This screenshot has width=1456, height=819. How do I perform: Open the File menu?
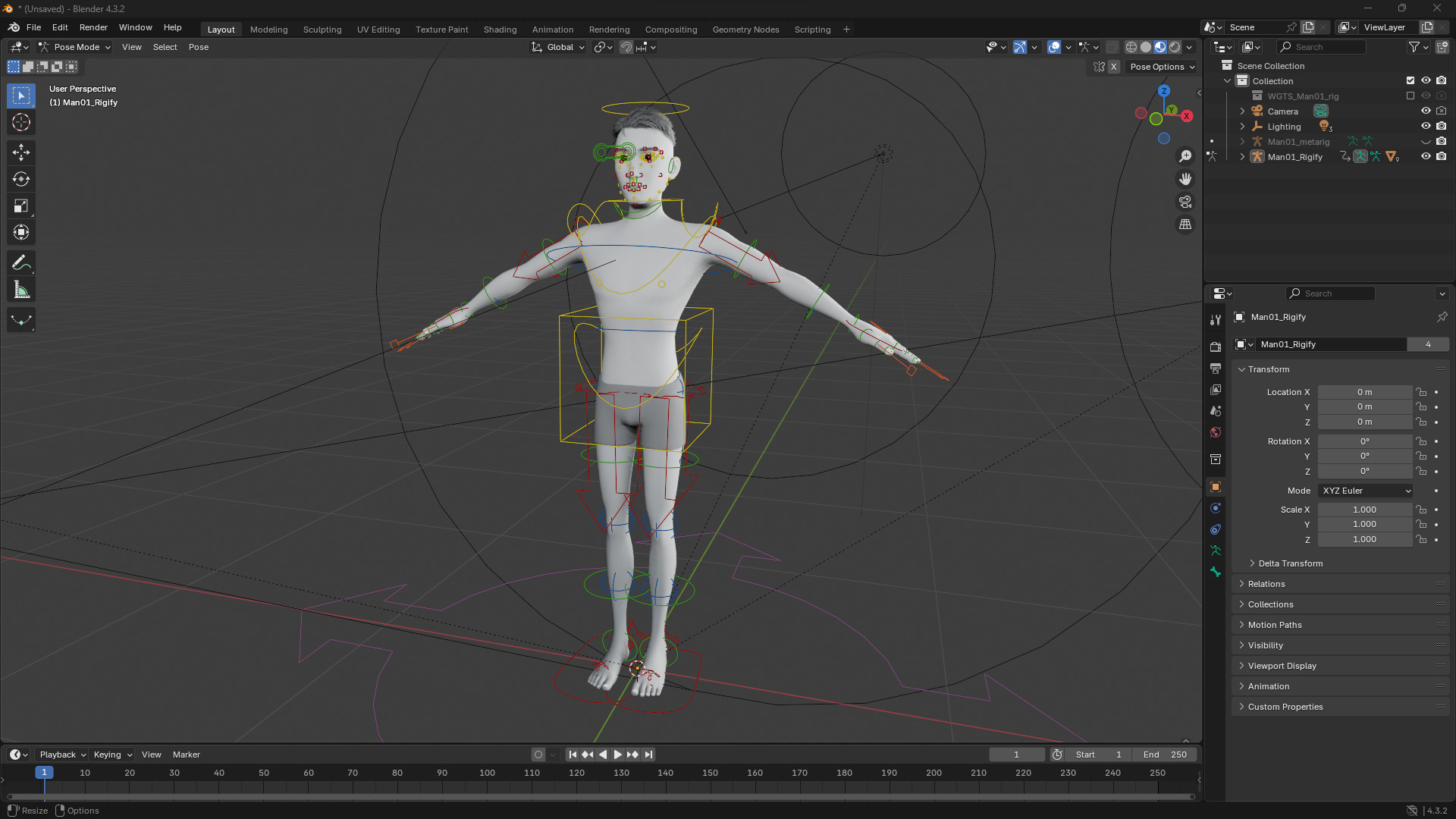coord(34,27)
